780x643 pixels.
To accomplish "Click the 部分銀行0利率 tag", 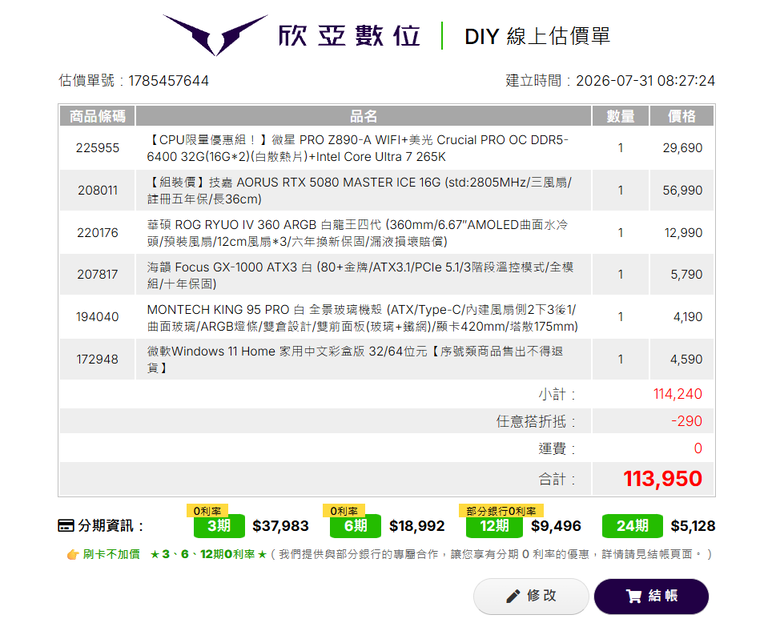I will 501,511.
